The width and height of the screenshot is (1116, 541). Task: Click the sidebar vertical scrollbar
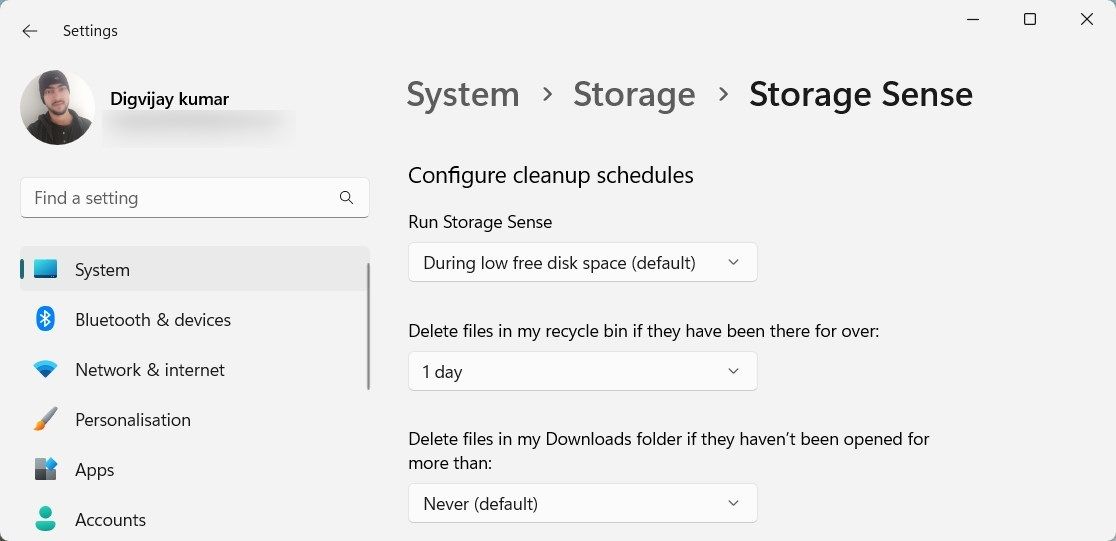tap(368, 326)
